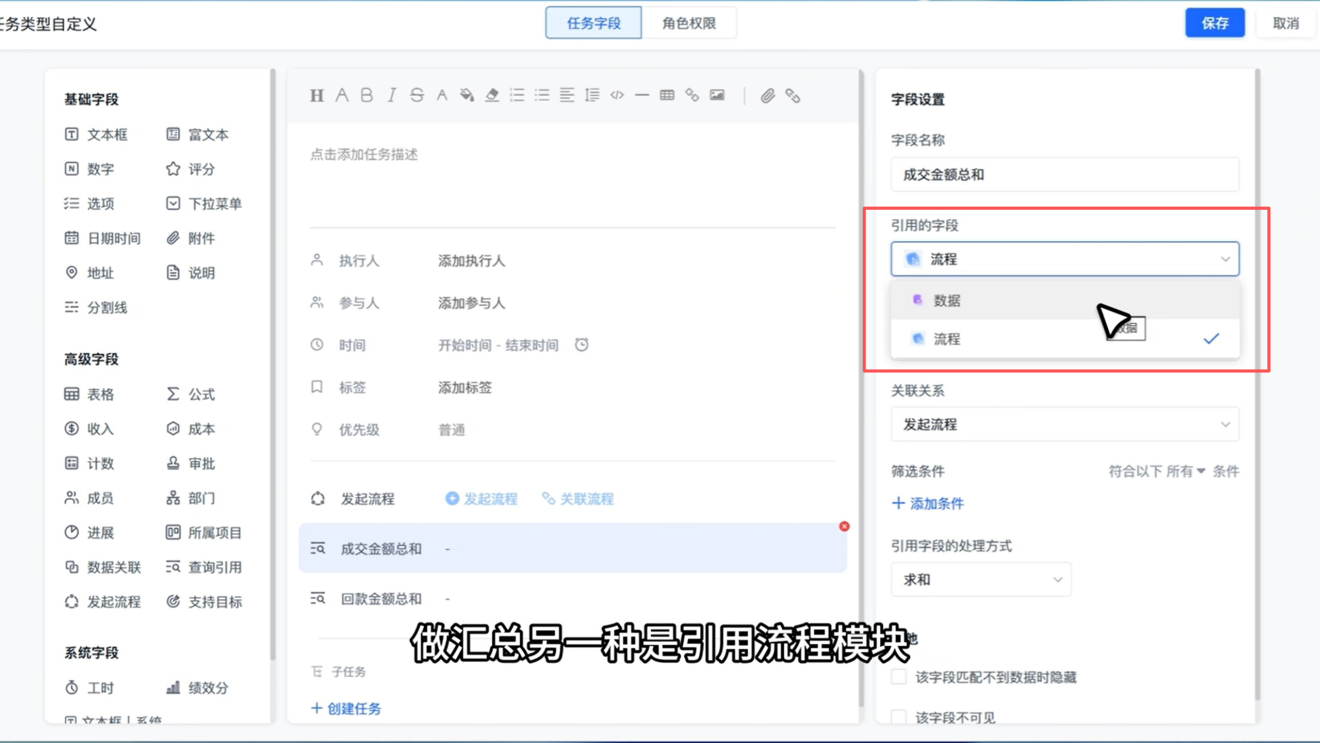Insert an image via toolbar icon
This screenshot has width=1320, height=743.
[x=717, y=96]
